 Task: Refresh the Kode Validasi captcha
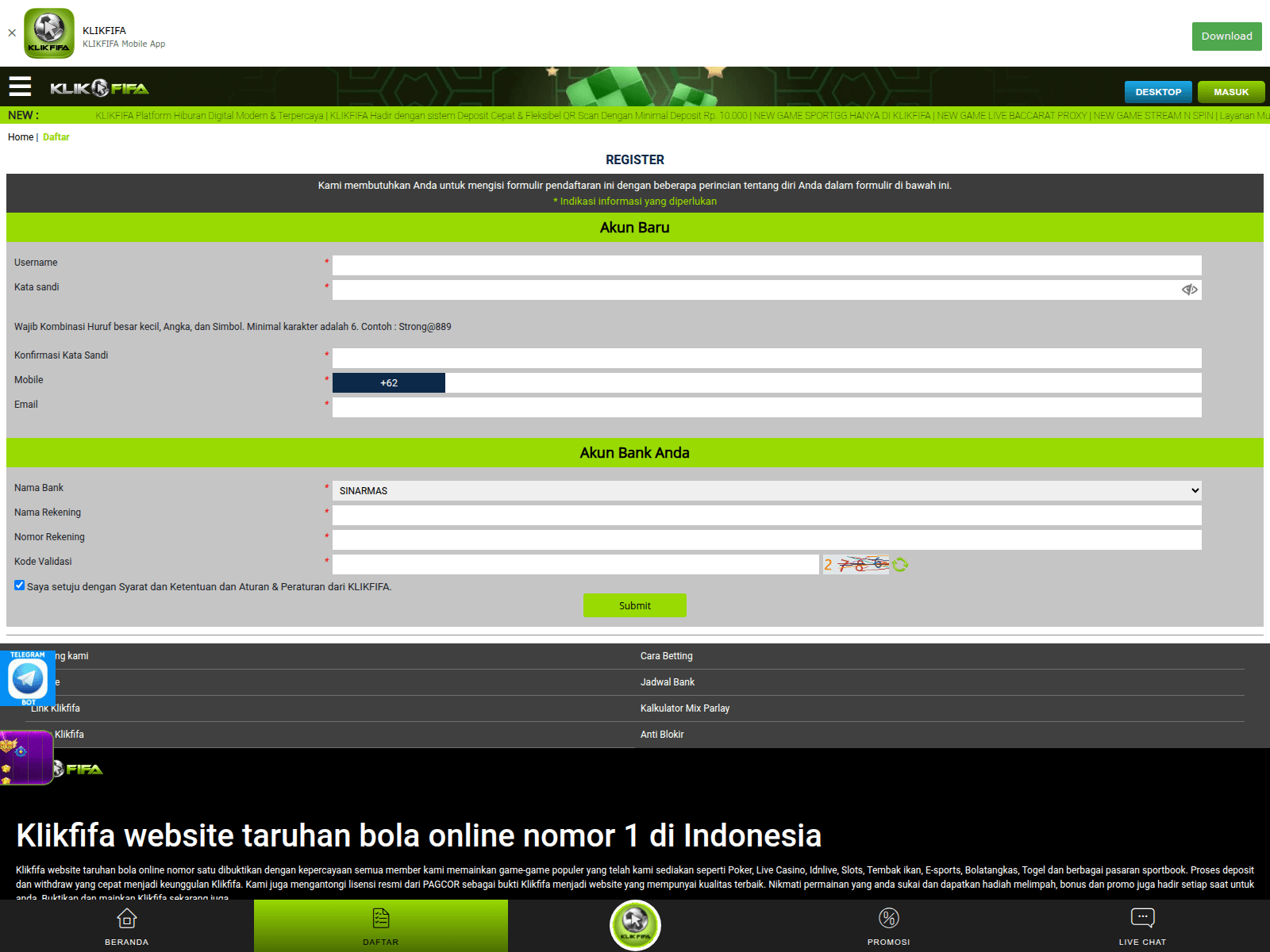click(x=899, y=565)
